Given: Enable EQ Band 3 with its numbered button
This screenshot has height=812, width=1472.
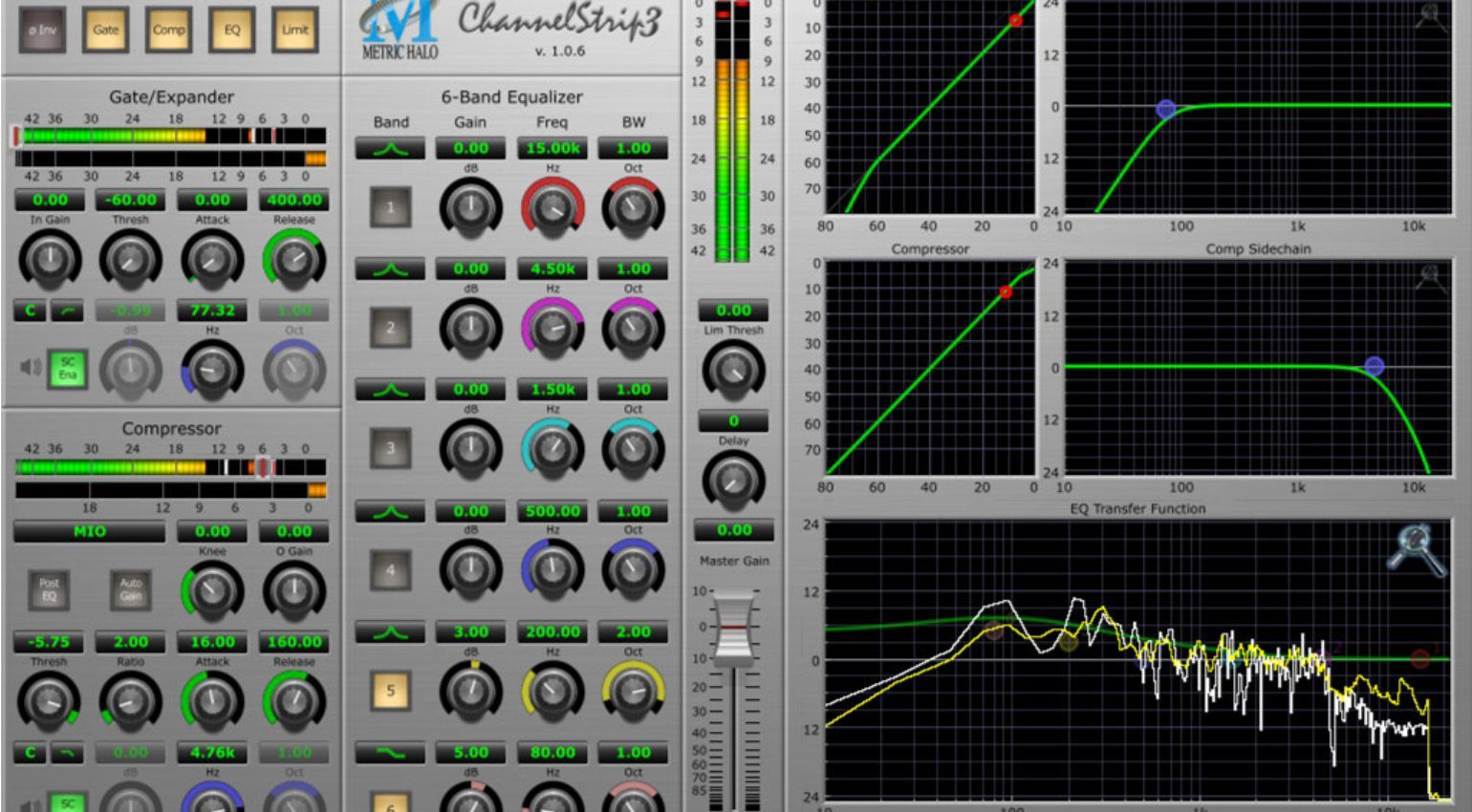Looking at the screenshot, I should tap(390, 449).
